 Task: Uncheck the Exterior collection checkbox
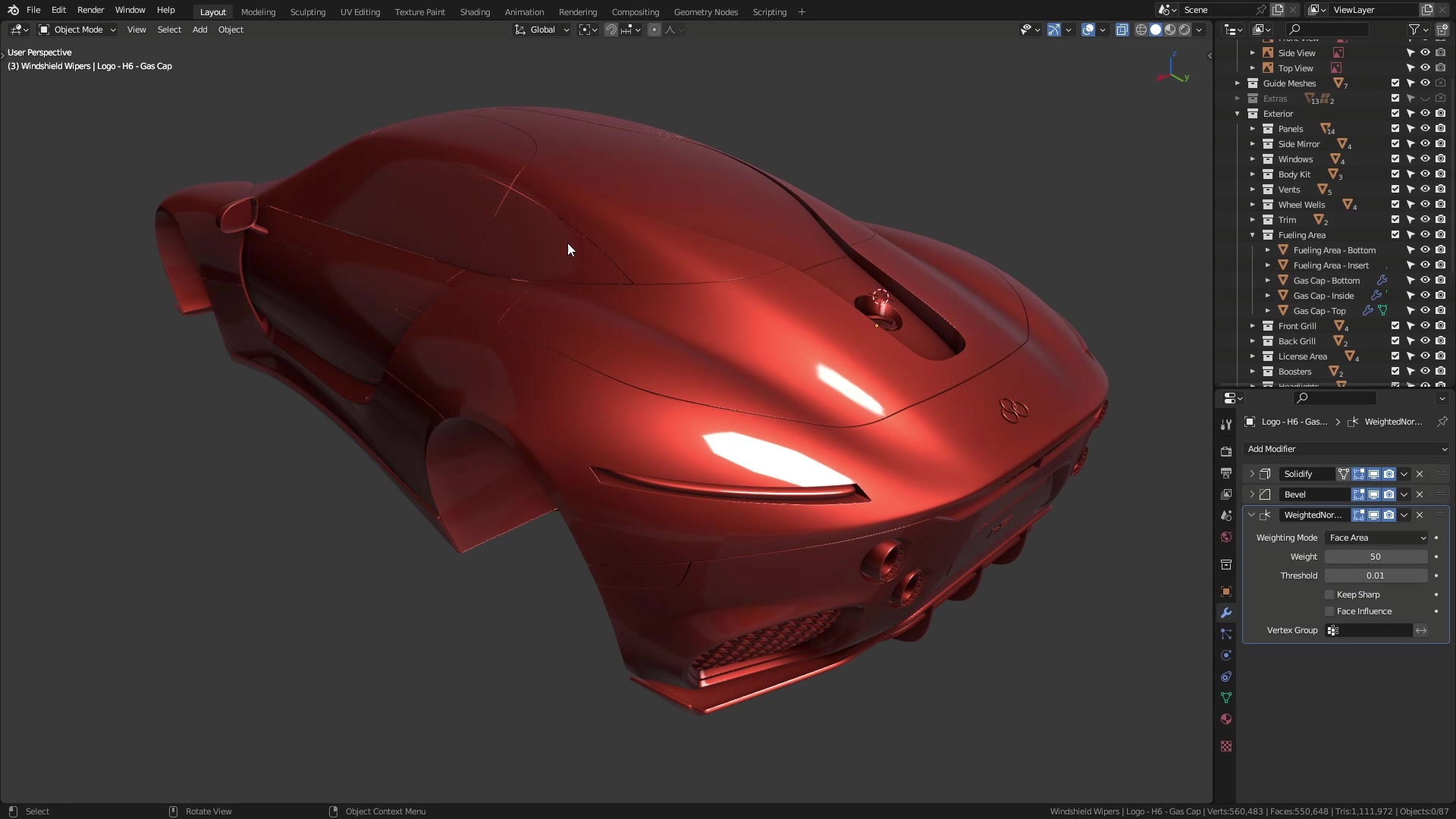(x=1395, y=114)
